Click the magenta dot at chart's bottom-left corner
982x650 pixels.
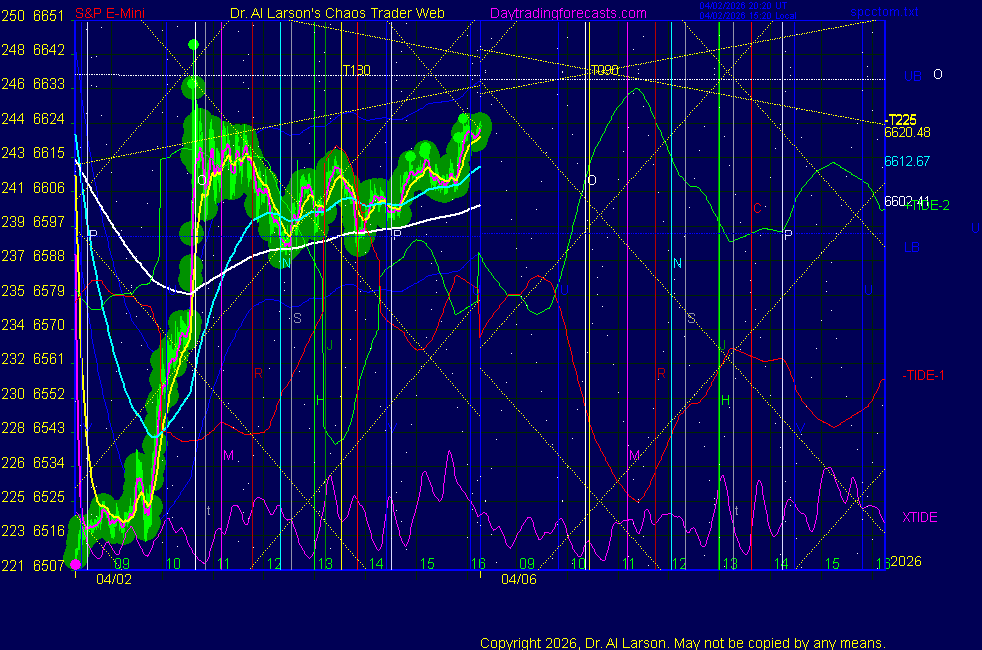click(x=76, y=565)
